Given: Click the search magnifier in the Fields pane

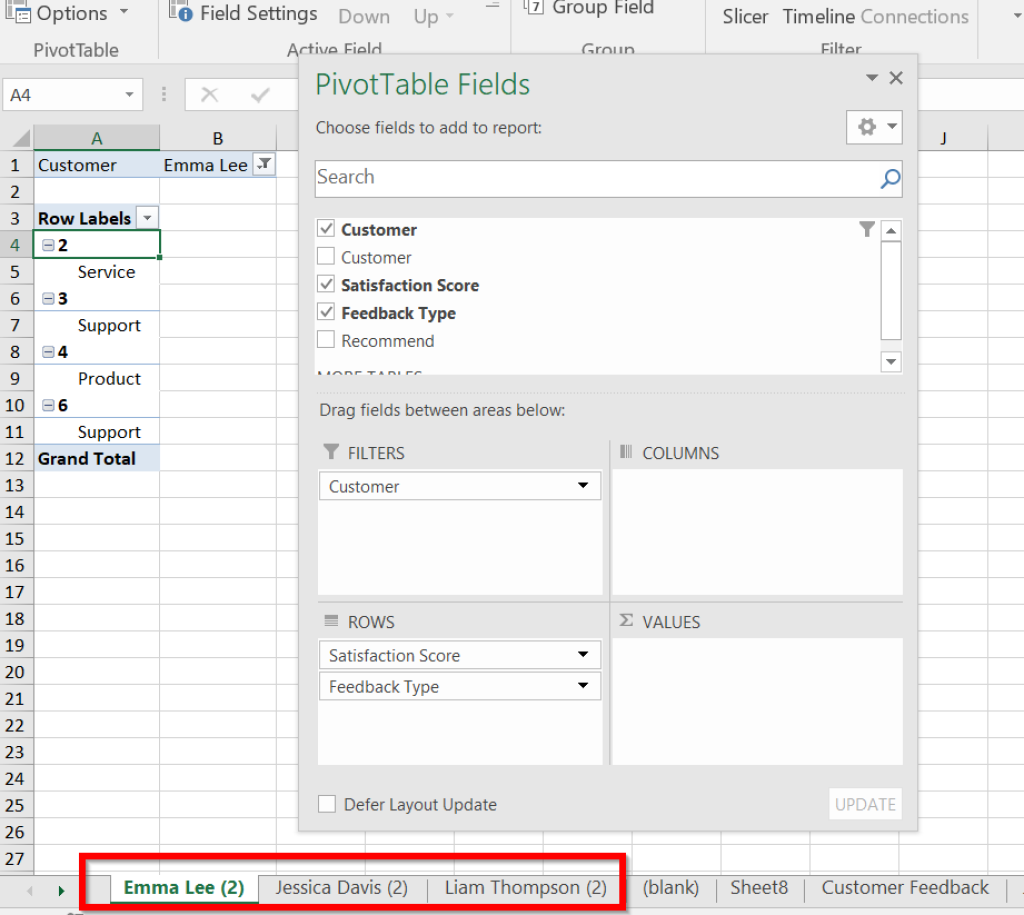Looking at the screenshot, I should (889, 177).
